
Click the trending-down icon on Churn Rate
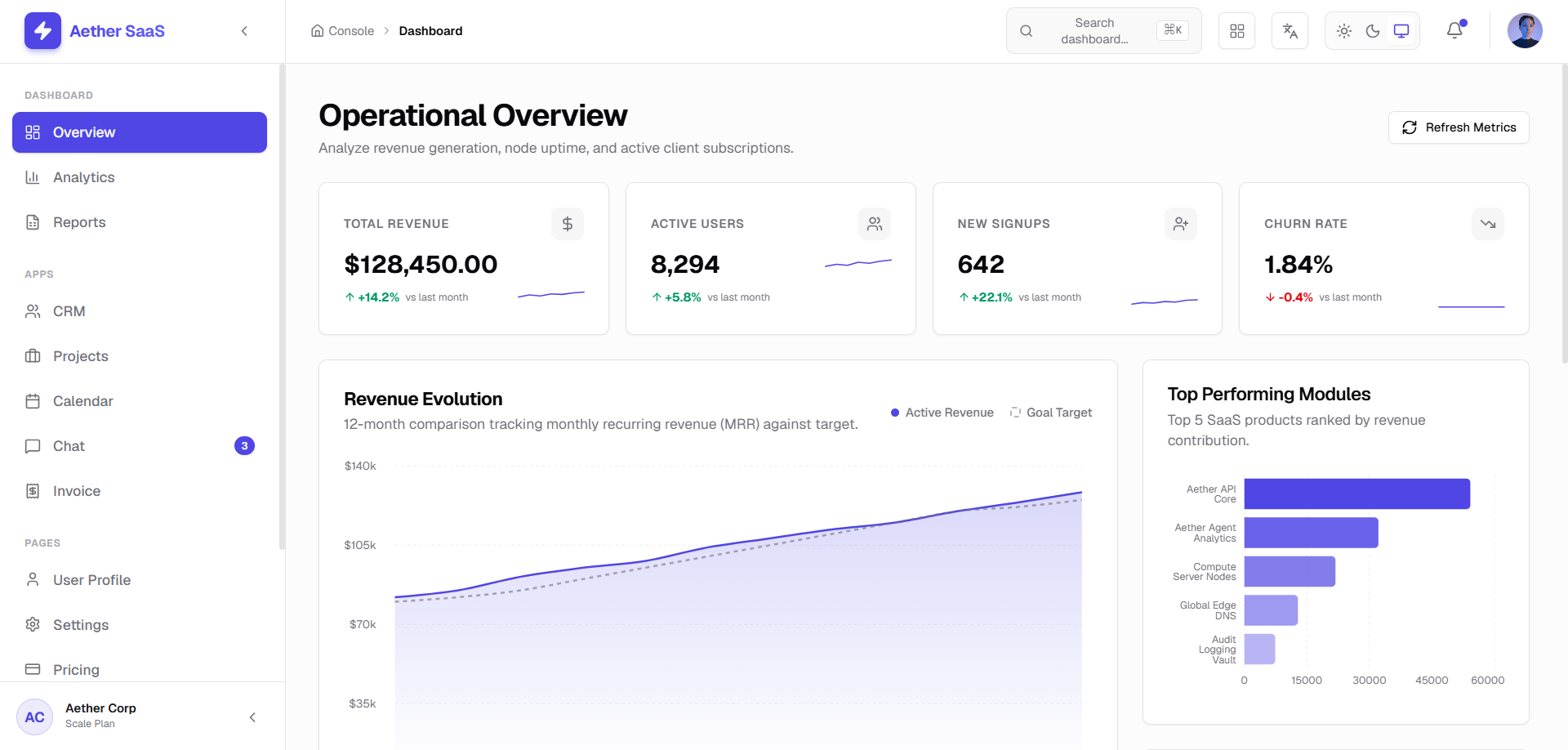pos(1488,224)
